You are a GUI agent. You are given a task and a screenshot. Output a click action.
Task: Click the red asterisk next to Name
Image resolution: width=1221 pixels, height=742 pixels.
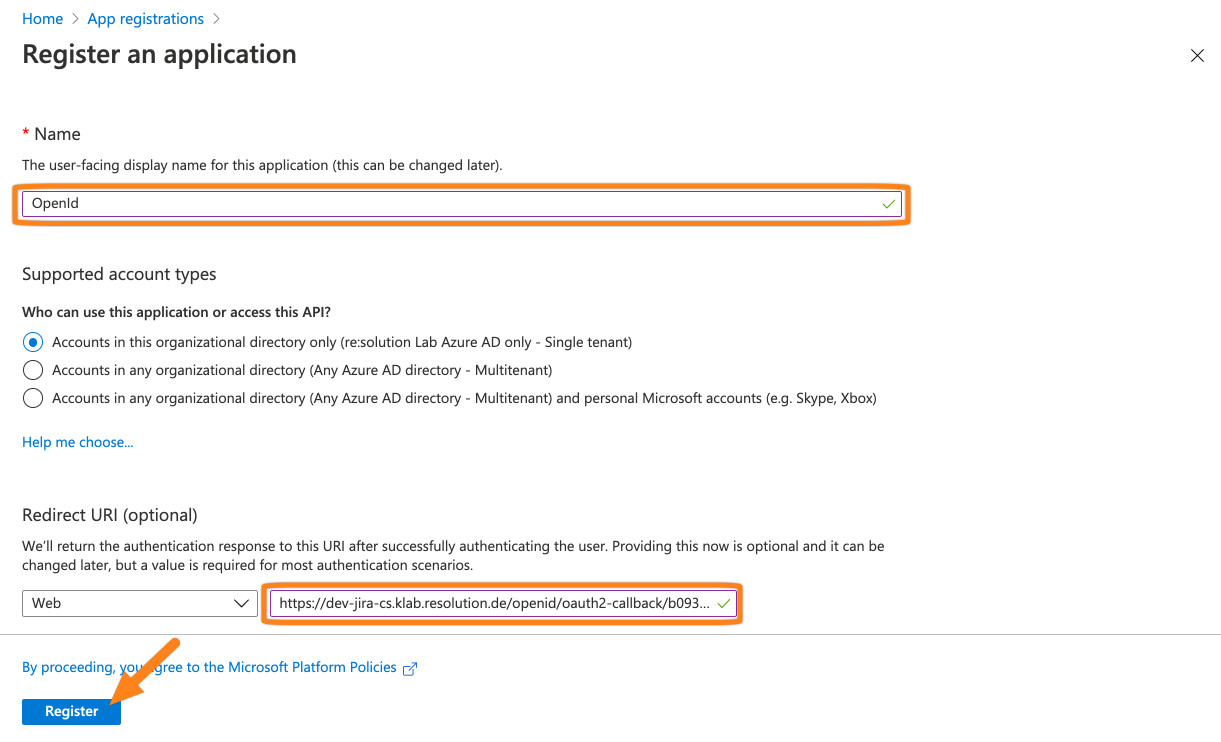point(24,132)
